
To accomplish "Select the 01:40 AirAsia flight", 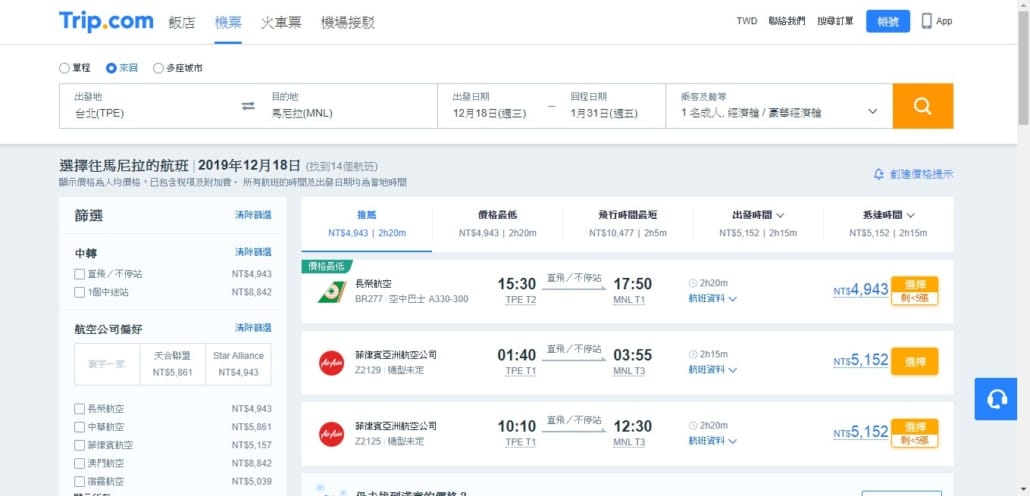I will (x=914, y=361).
